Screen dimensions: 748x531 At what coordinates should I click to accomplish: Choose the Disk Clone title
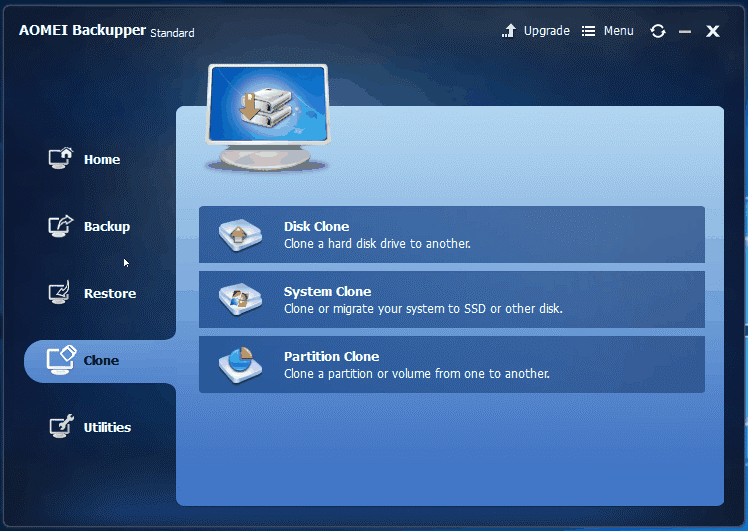[317, 226]
